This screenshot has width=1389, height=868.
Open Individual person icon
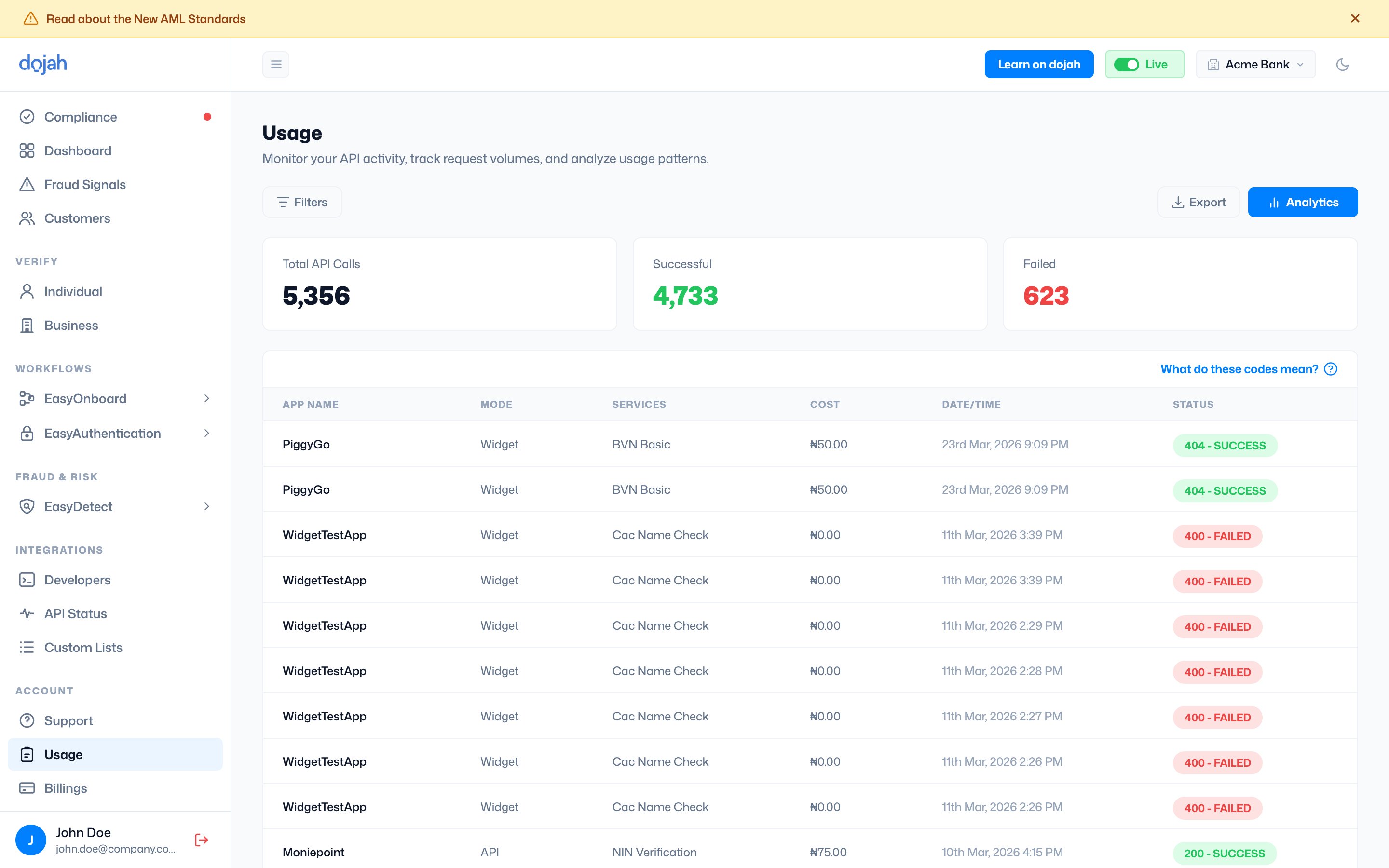pyautogui.click(x=27, y=292)
